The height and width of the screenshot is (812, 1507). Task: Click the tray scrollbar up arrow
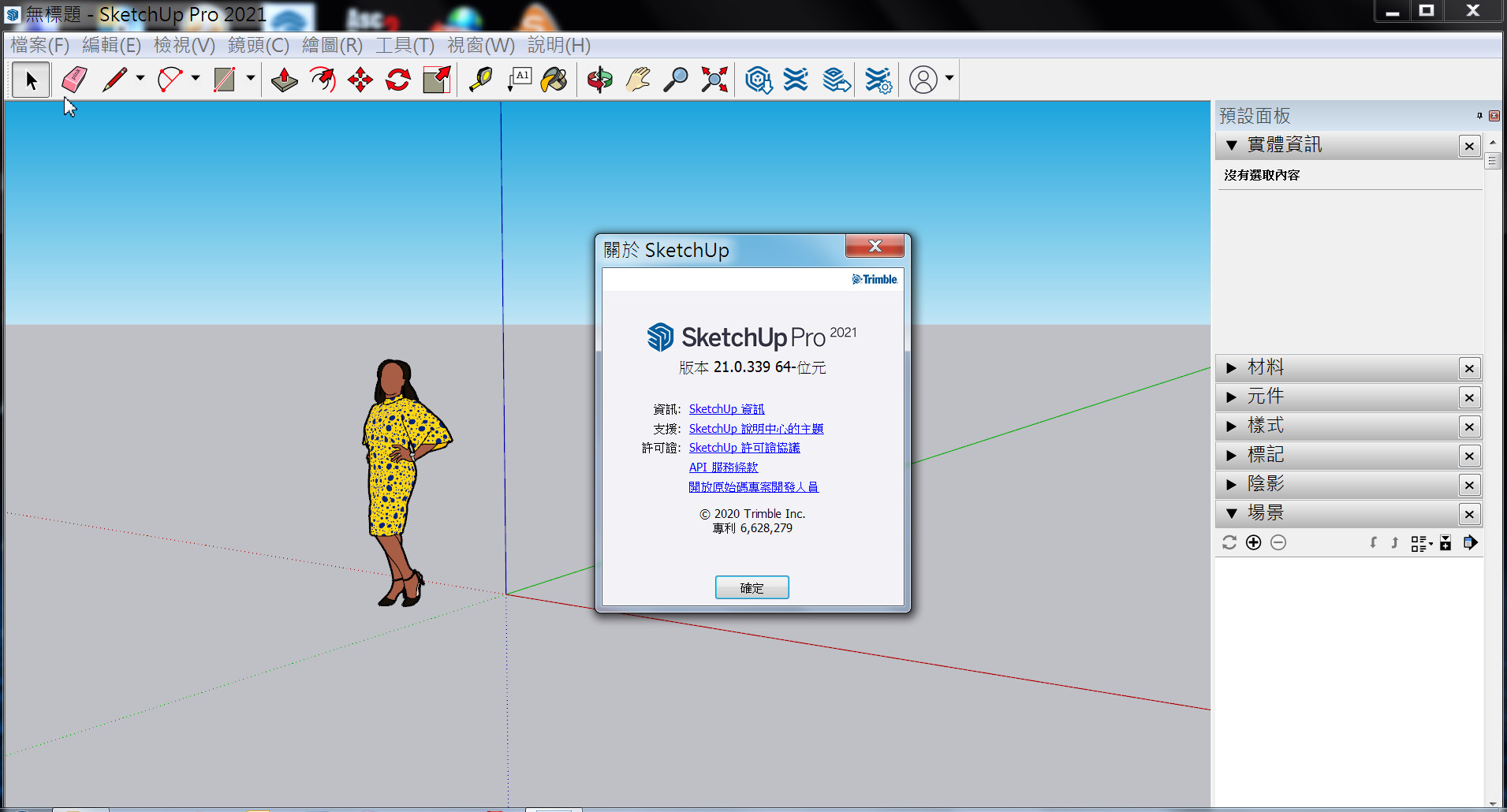(x=1492, y=143)
